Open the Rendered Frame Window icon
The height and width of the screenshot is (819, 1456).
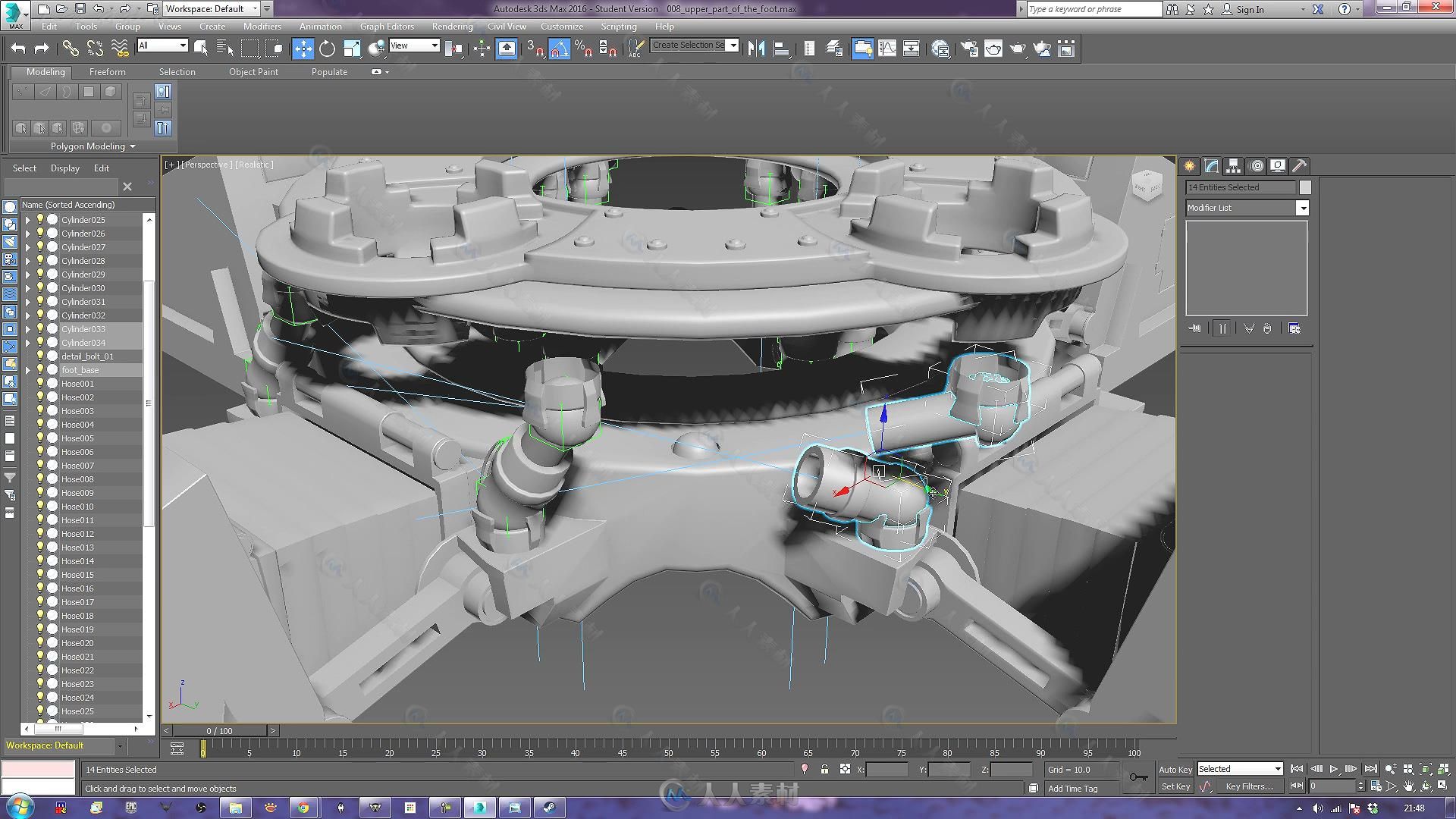(x=993, y=49)
